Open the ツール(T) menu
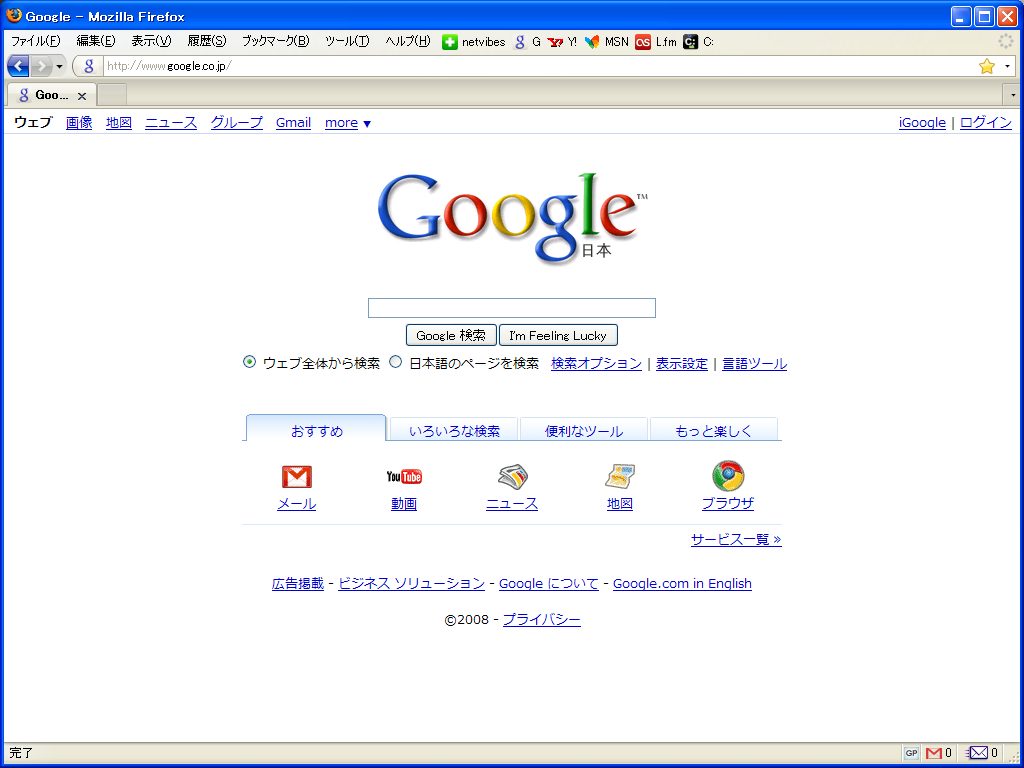Screen dimensions: 1024x768 (347, 41)
